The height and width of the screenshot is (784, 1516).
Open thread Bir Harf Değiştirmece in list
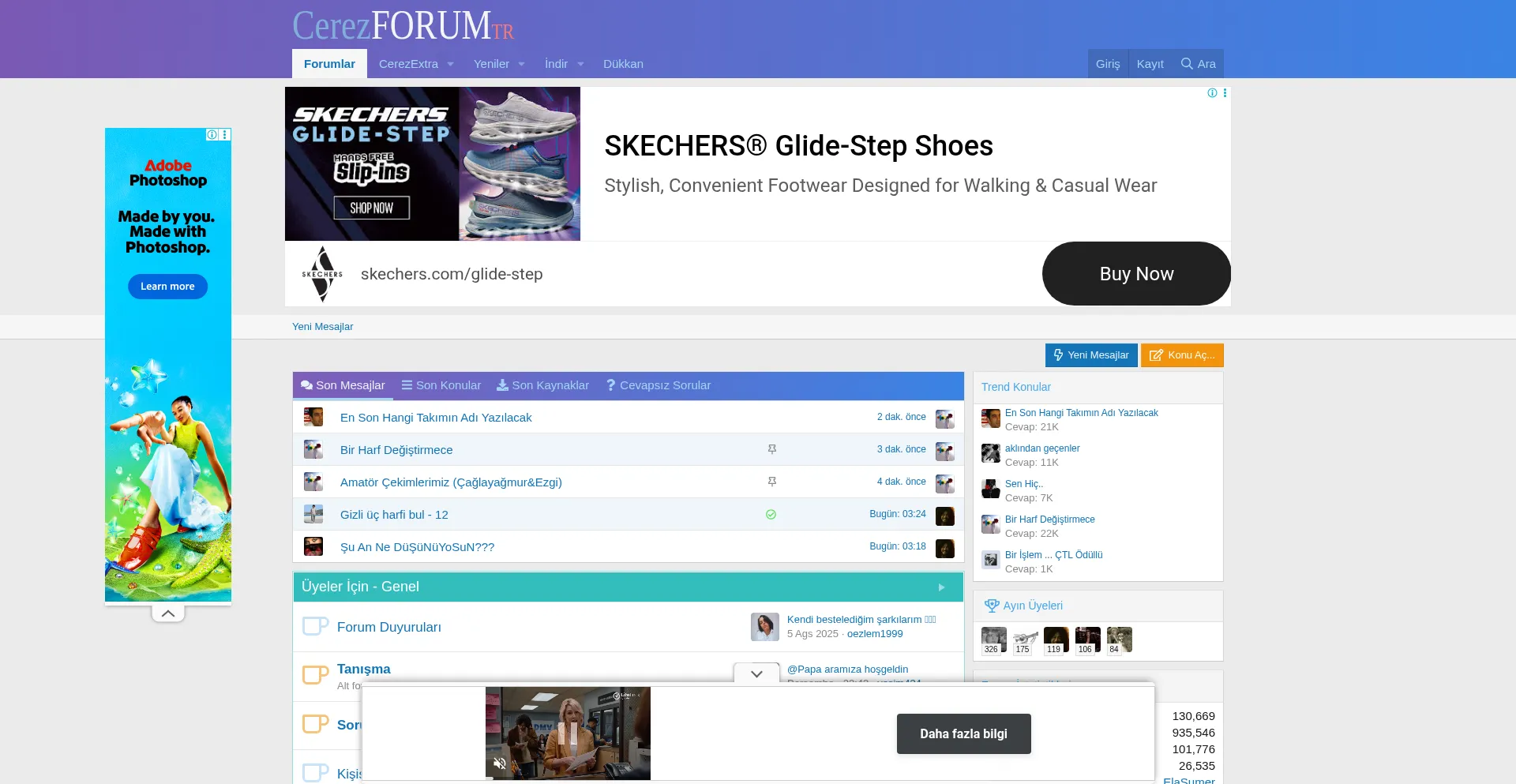[x=396, y=450]
